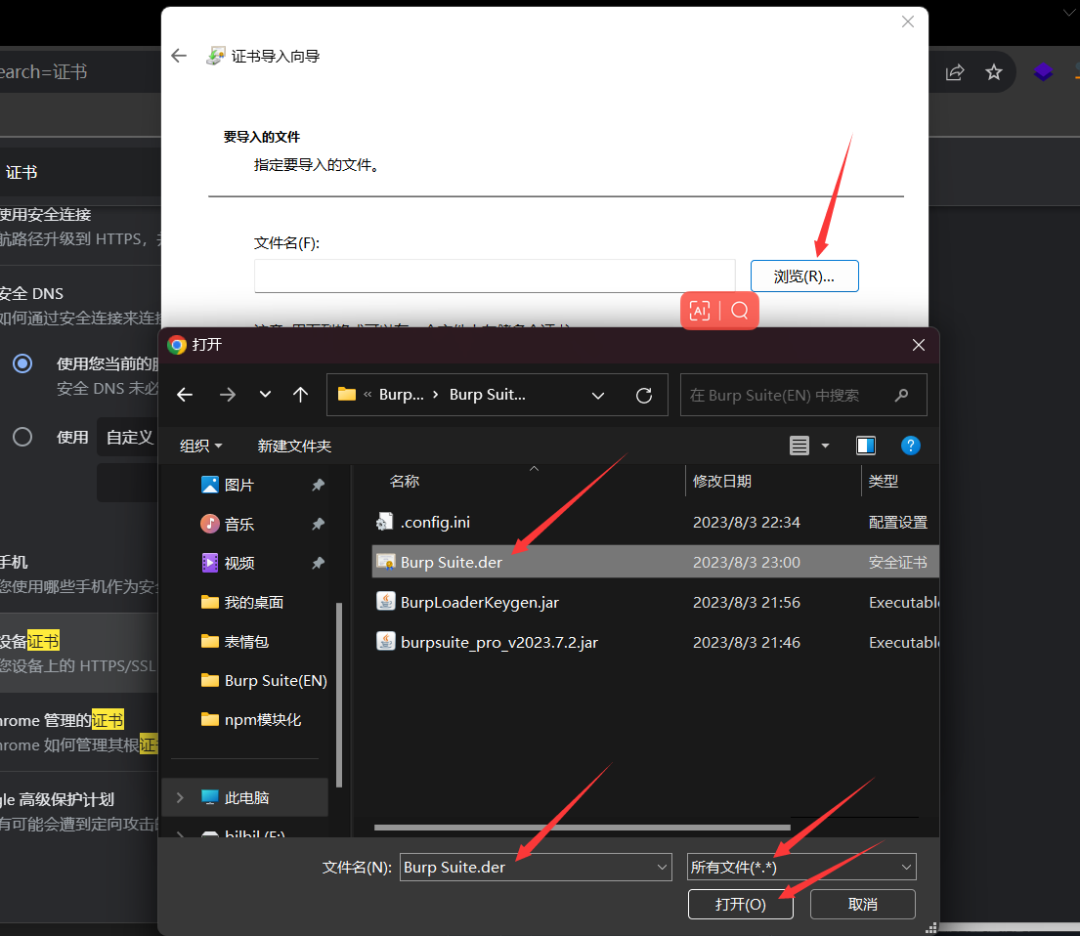Open the help question mark icon
Image resolution: width=1080 pixels, height=936 pixels.
pos(910,446)
